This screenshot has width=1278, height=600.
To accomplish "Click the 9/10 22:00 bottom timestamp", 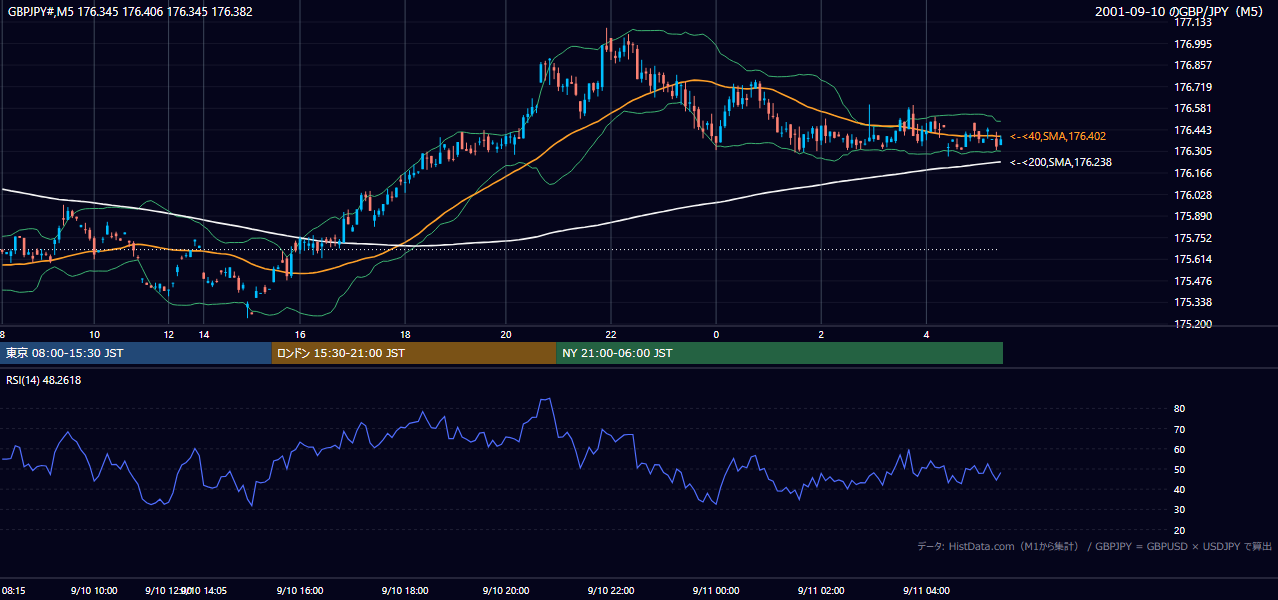I will 611,591.
